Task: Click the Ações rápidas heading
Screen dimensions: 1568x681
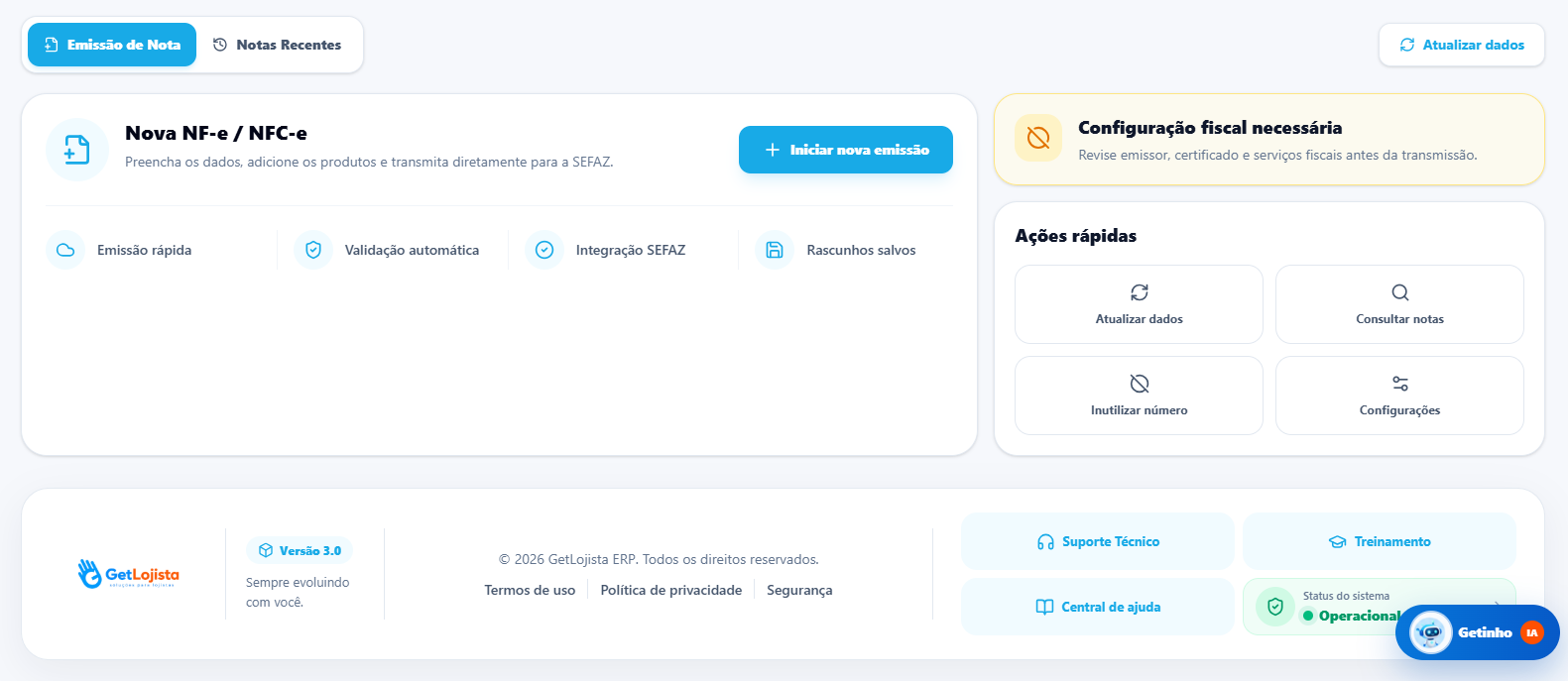Action: point(1076,236)
